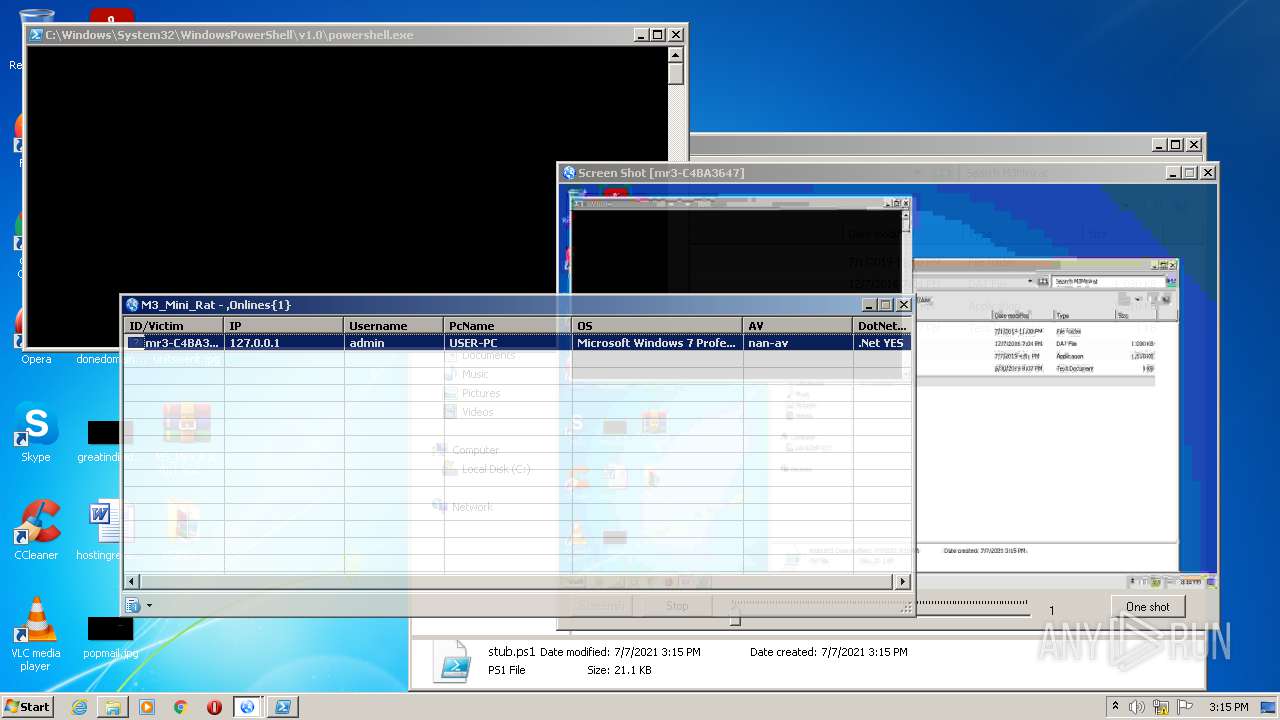
Task: Switch to the PowerShell taskbar button
Action: point(282,707)
